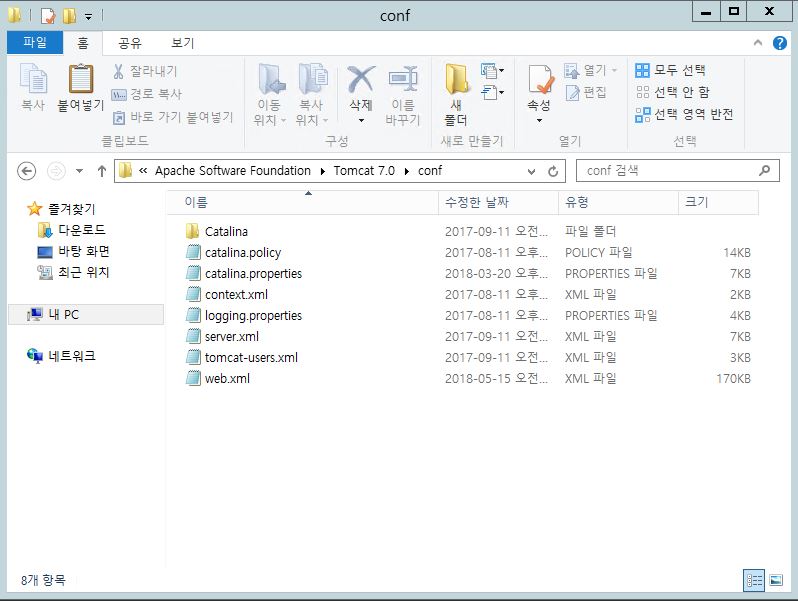This screenshot has width=798, height=601.
Task: Open the Quick Access Toolbar customize dropdown
Action: [x=89, y=17]
